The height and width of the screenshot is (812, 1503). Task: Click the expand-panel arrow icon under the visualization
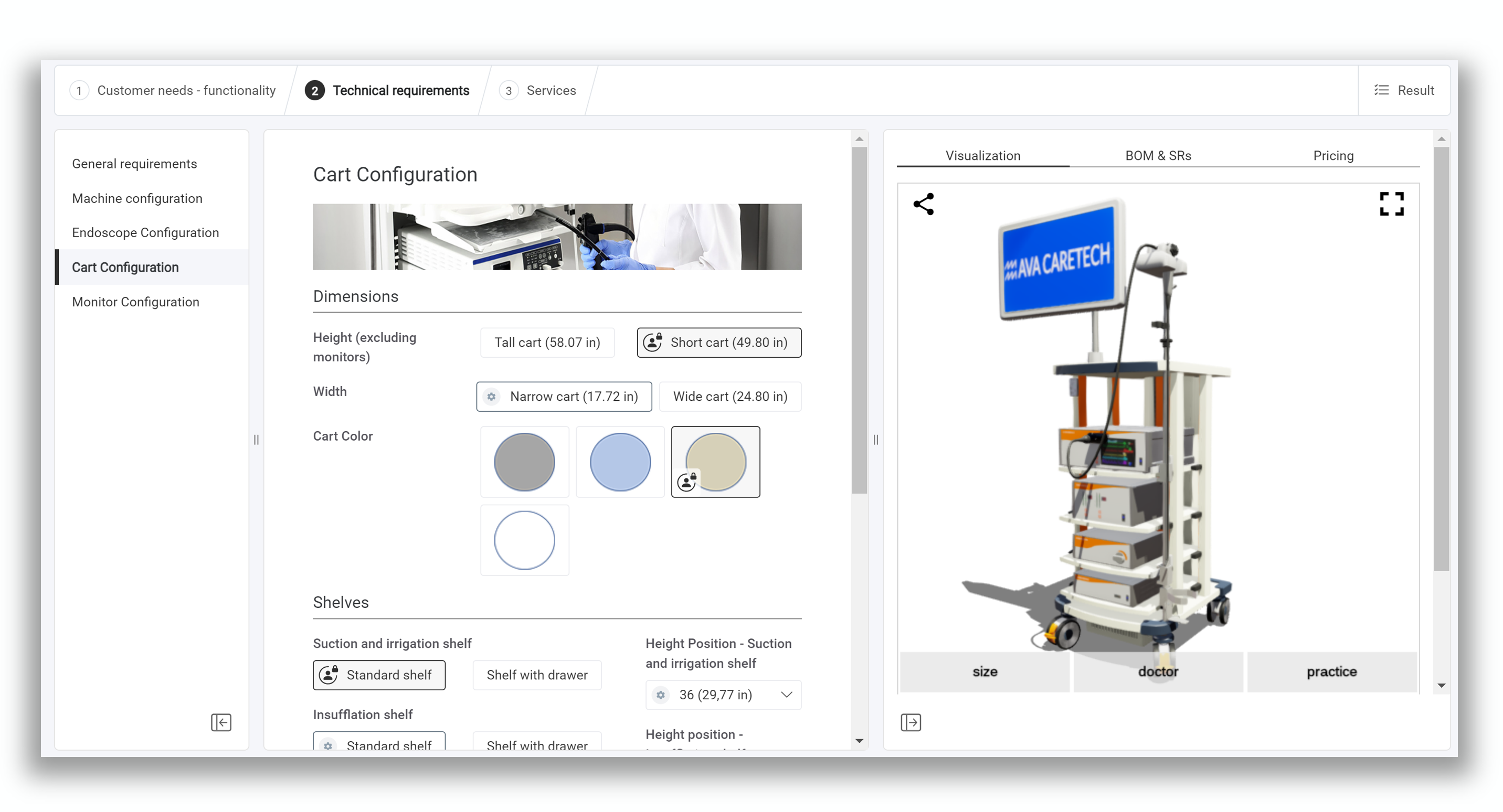(x=911, y=722)
